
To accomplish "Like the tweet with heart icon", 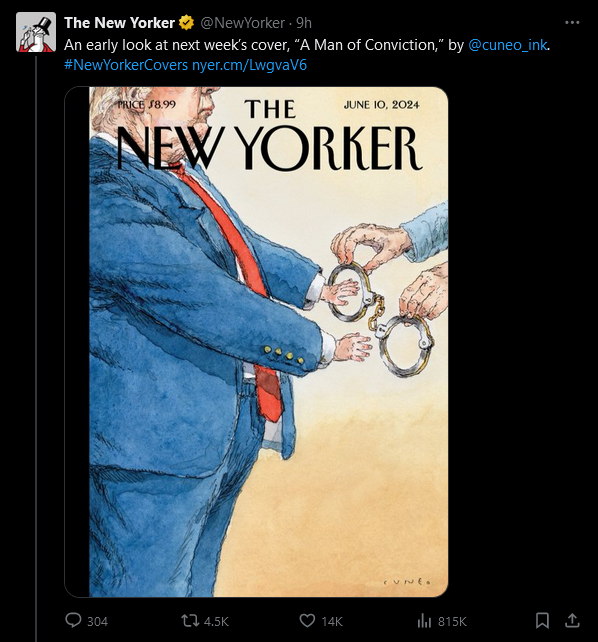I will coord(307,621).
